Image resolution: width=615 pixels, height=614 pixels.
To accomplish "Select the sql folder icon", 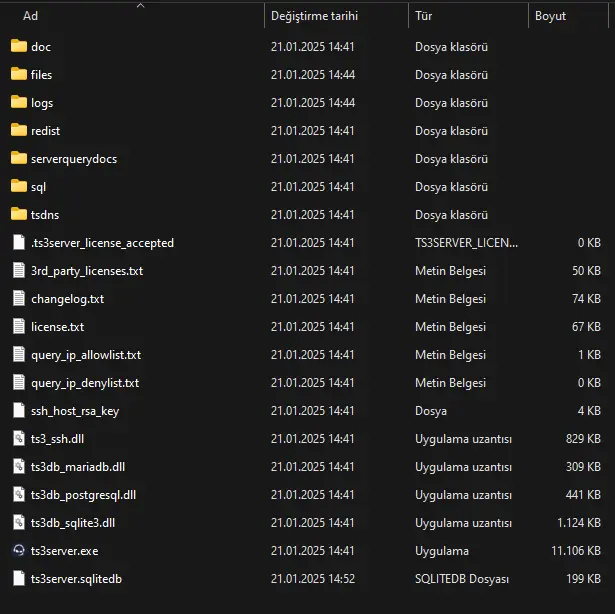I will point(19,186).
